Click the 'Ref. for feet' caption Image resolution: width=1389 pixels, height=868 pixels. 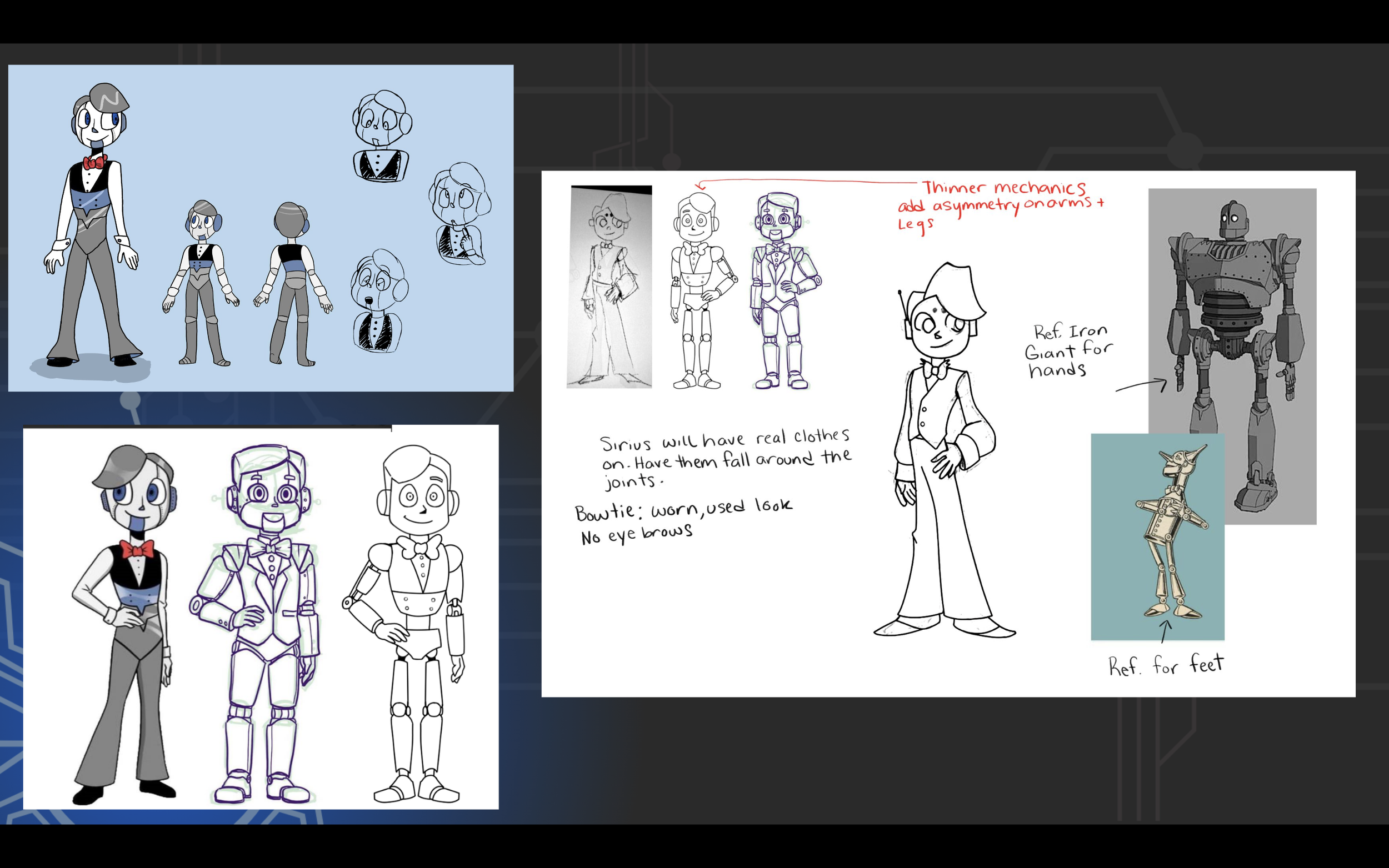click(x=1166, y=665)
